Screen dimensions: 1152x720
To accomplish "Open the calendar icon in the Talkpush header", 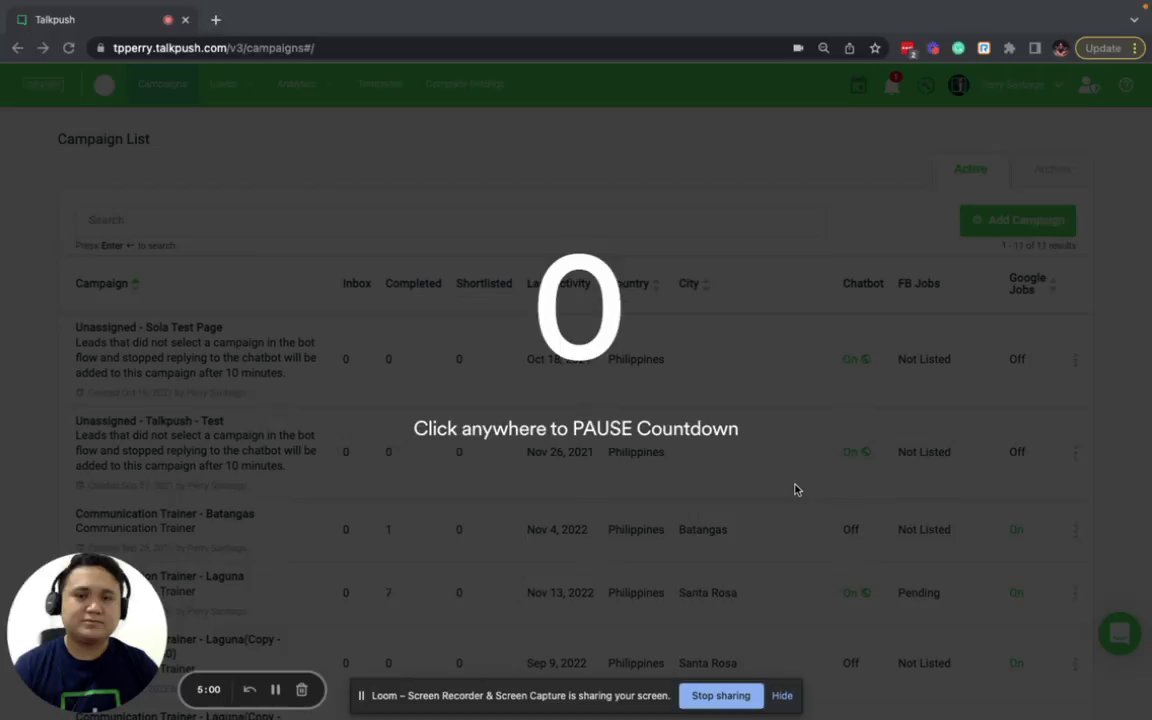I will pos(858,85).
